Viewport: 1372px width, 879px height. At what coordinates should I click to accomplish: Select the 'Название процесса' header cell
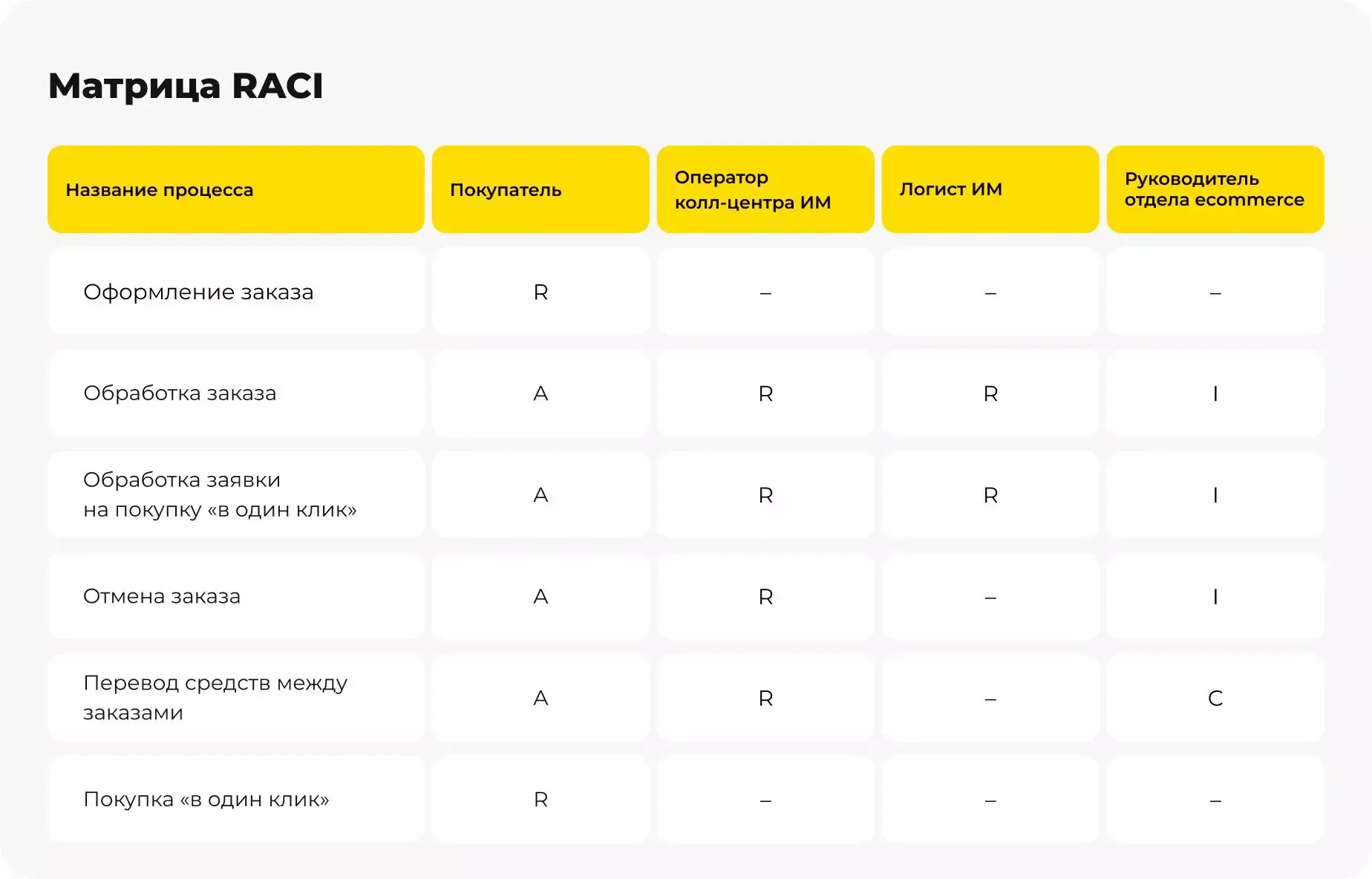click(160, 190)
